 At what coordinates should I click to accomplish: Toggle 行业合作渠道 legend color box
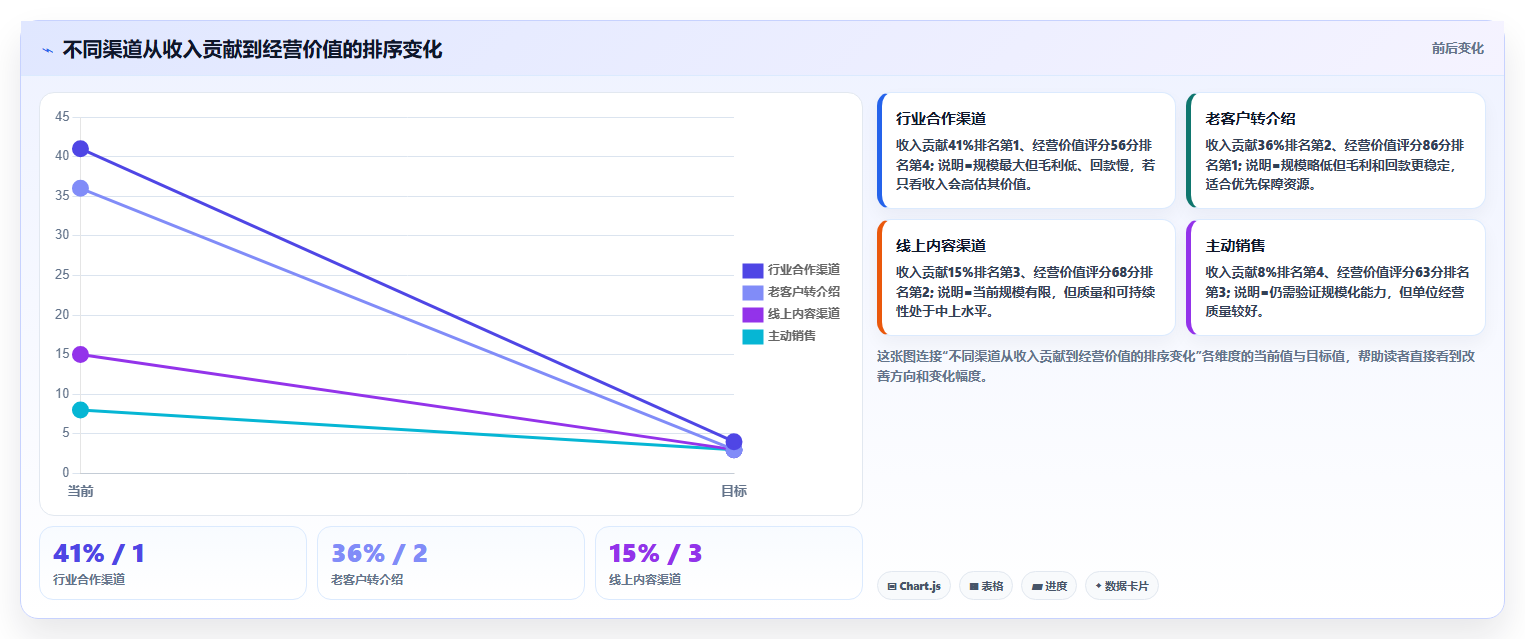[x=752, y=270]
